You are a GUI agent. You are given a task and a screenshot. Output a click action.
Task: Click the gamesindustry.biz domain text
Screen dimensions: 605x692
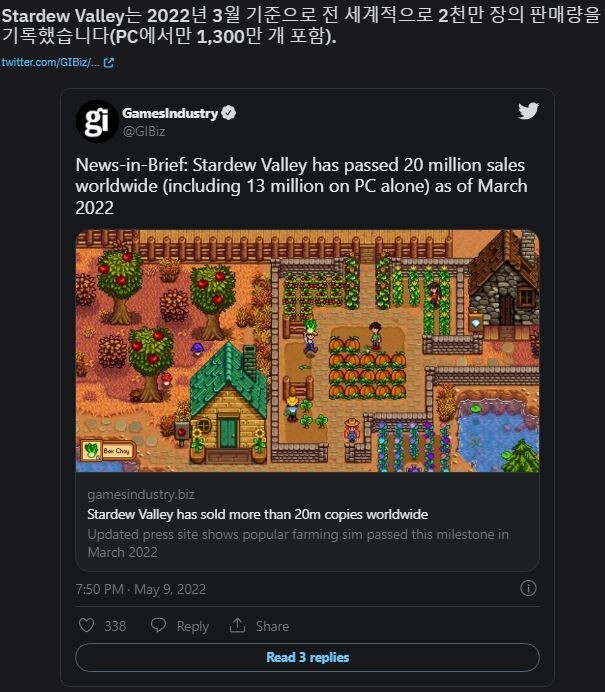[139, 495]
